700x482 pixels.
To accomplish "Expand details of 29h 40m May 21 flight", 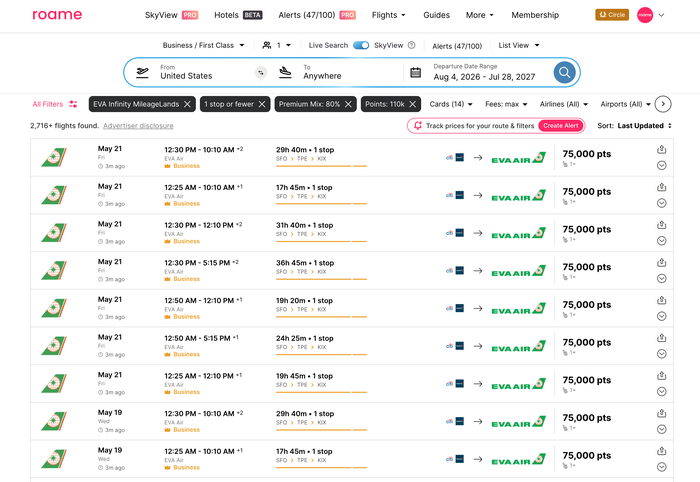I will tap(662, 166).
